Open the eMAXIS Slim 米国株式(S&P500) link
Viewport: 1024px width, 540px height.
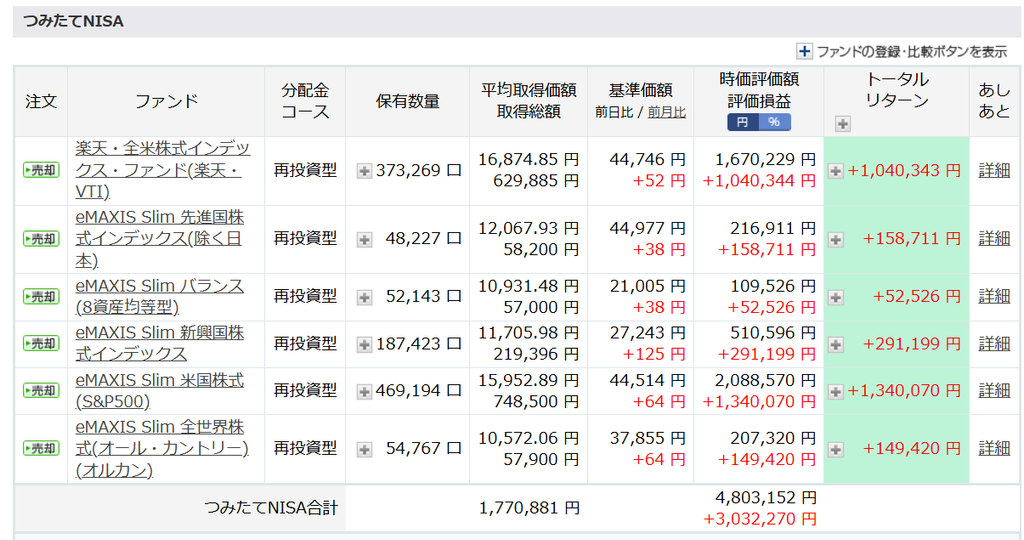click(x=160, y=390)
